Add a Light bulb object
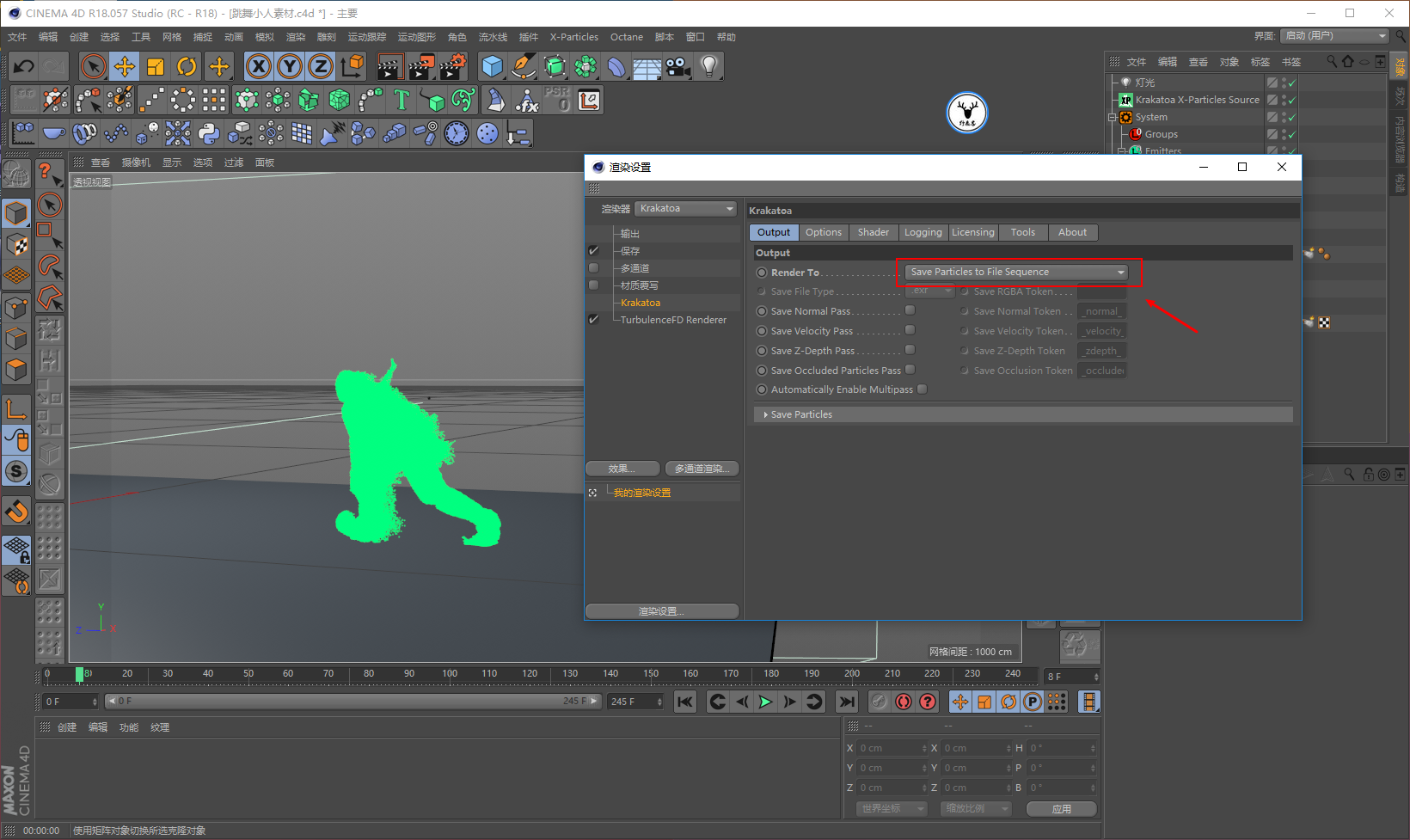 coord(708,66)
